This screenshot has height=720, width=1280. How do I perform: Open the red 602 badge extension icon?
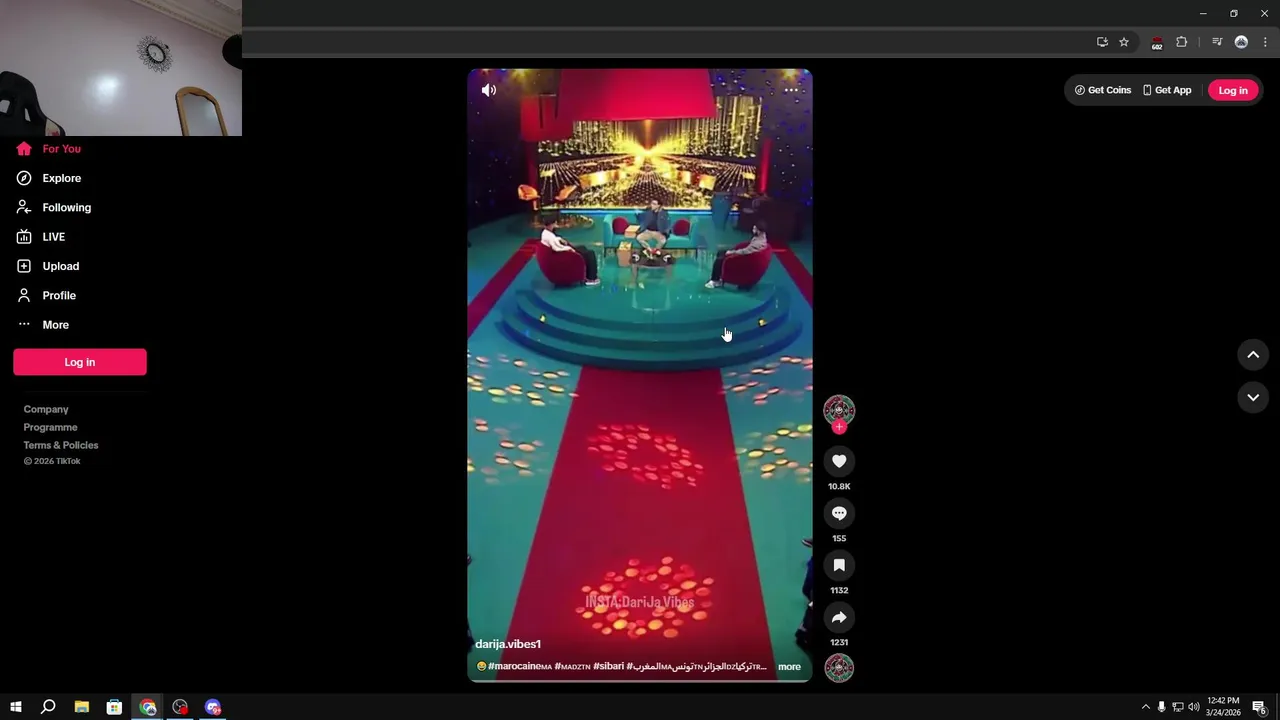pyautogui.click(x=1157, y=43)
